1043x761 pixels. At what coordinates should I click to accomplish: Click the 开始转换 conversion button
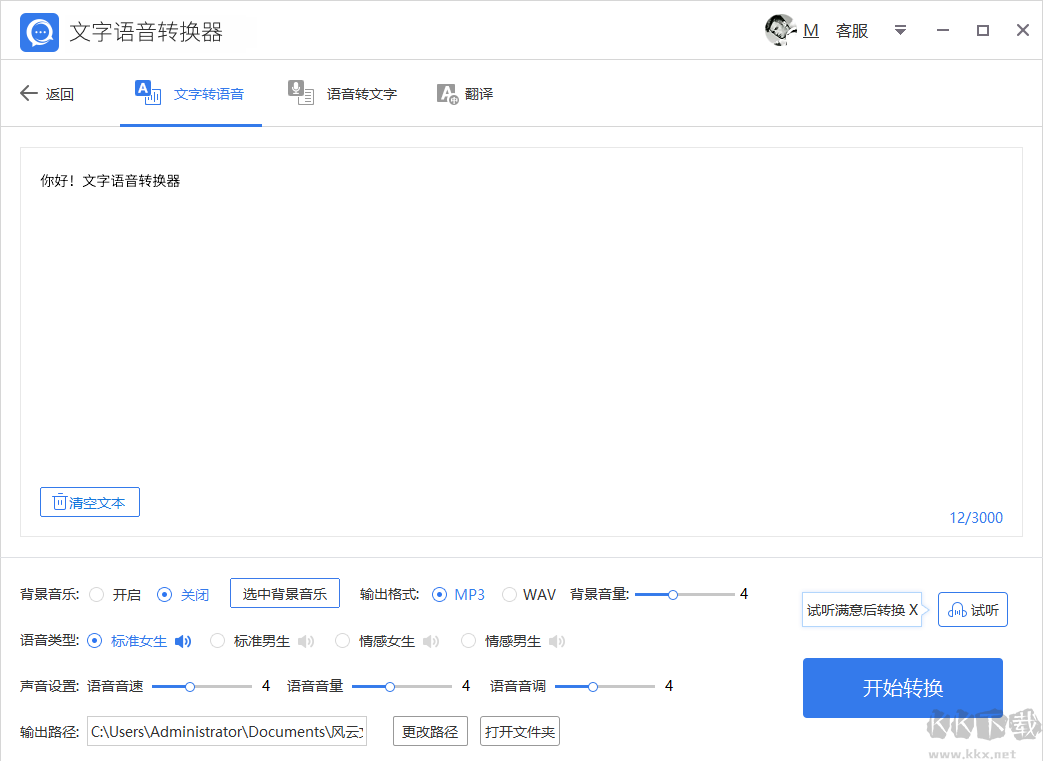(901, 687)
